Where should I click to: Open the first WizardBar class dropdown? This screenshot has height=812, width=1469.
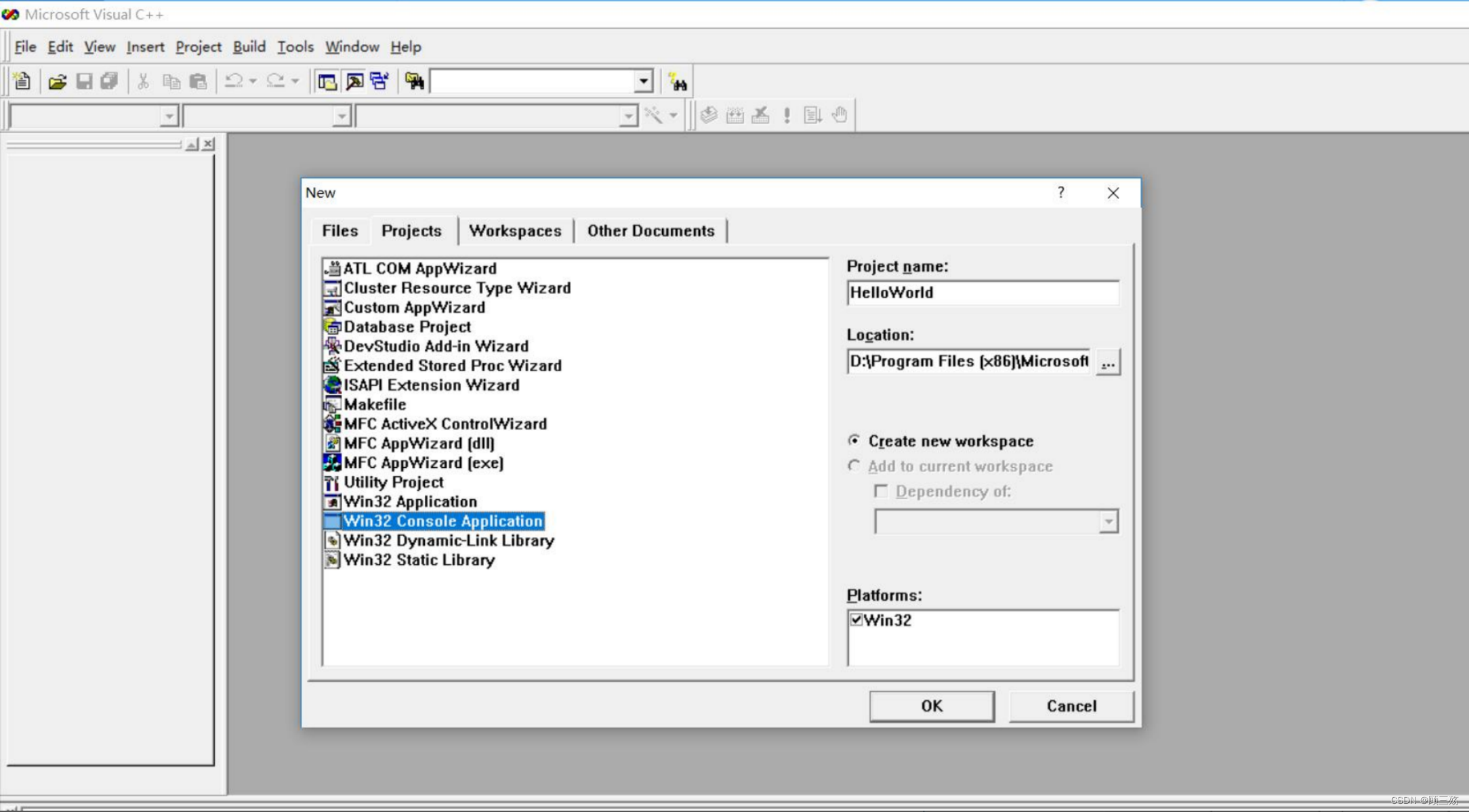(x=169, y=116)
